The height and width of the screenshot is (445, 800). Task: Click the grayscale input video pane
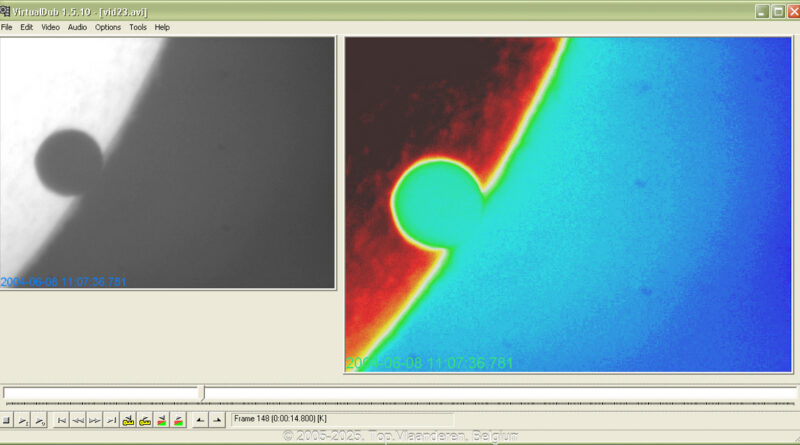(x=167, y=162)
